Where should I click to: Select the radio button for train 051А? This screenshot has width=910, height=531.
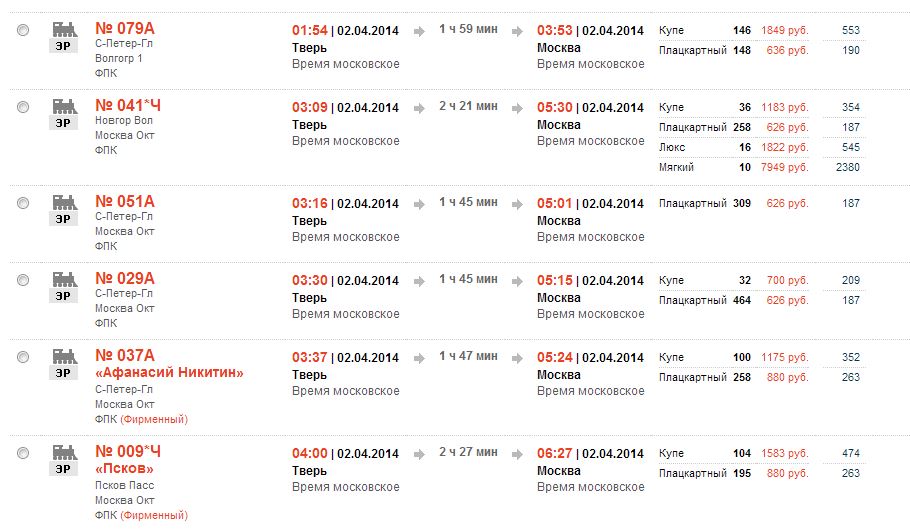pyautogui.click(x=23, y=203)
